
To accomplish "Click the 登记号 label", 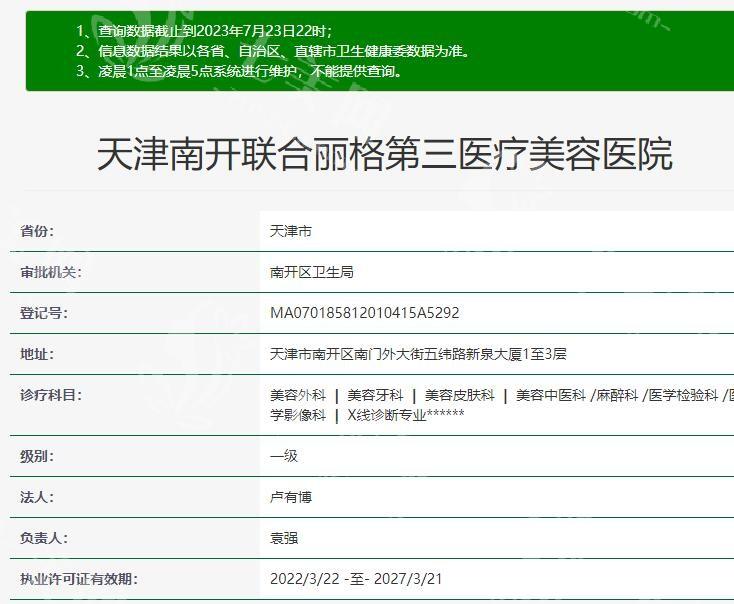I will click(x=44, y=313).
